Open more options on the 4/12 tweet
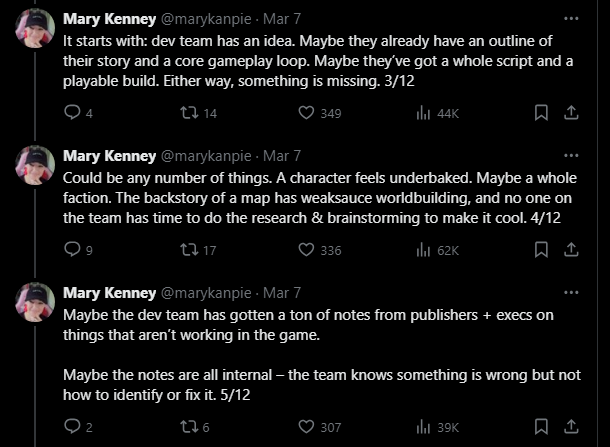Viewport: 610px width, 447px height. pos(571,155)
